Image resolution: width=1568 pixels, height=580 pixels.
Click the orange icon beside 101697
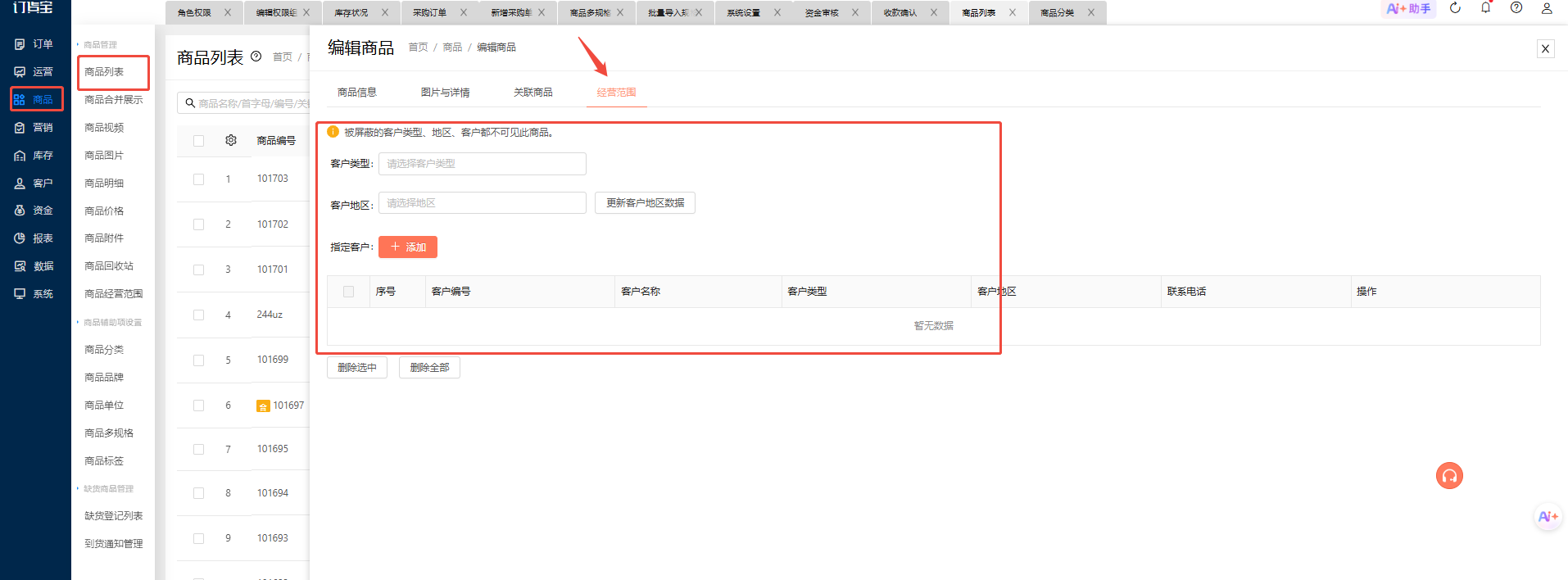263,406
